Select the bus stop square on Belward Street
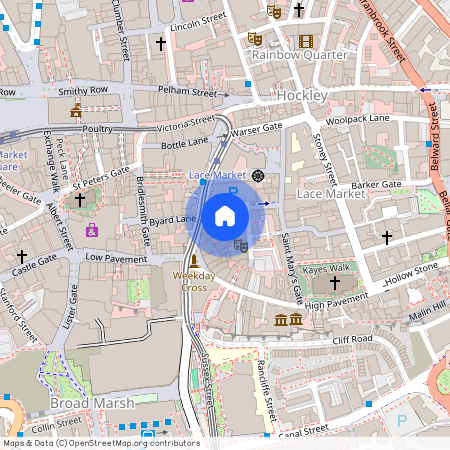This screenshot has width=450, height=450. [429, 144]
